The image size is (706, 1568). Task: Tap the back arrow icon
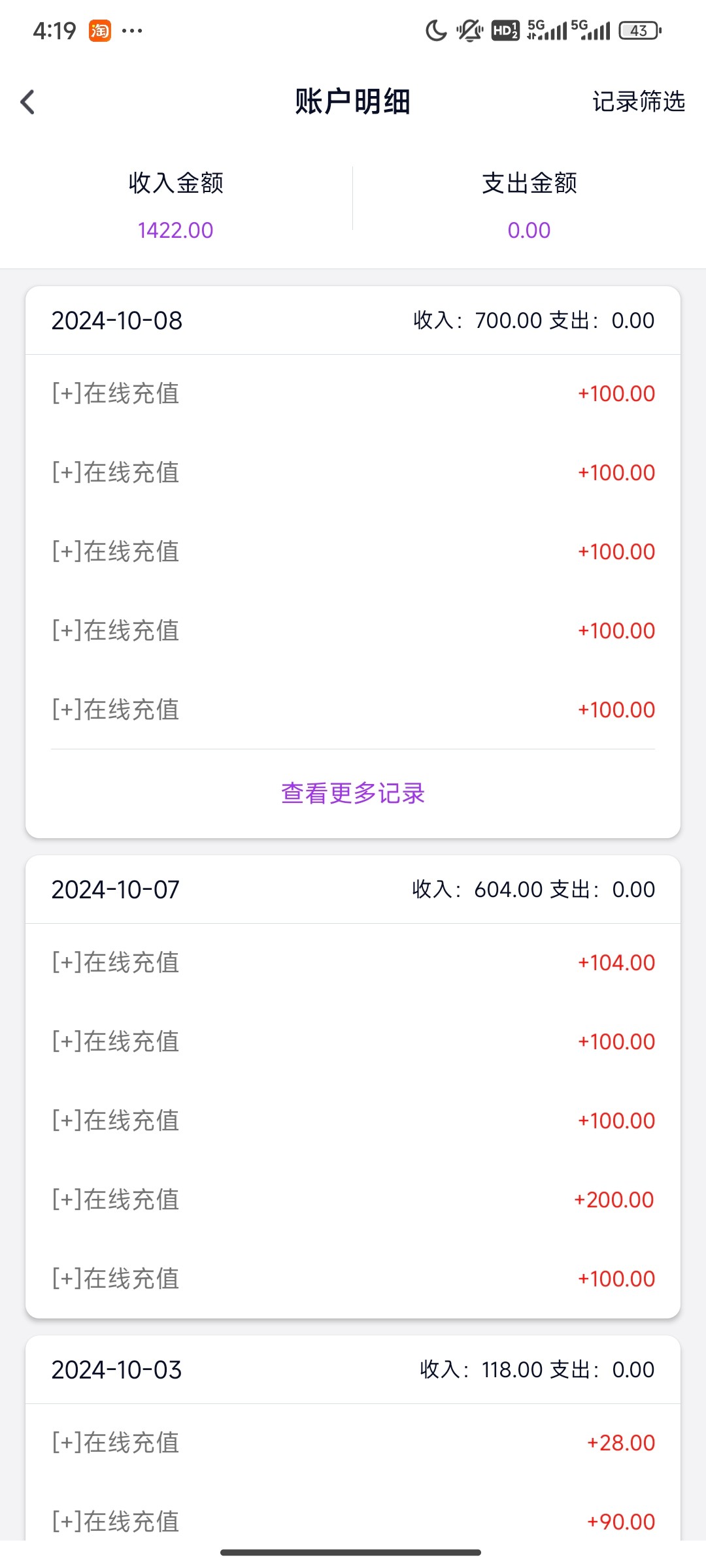(x=27, y=102)
